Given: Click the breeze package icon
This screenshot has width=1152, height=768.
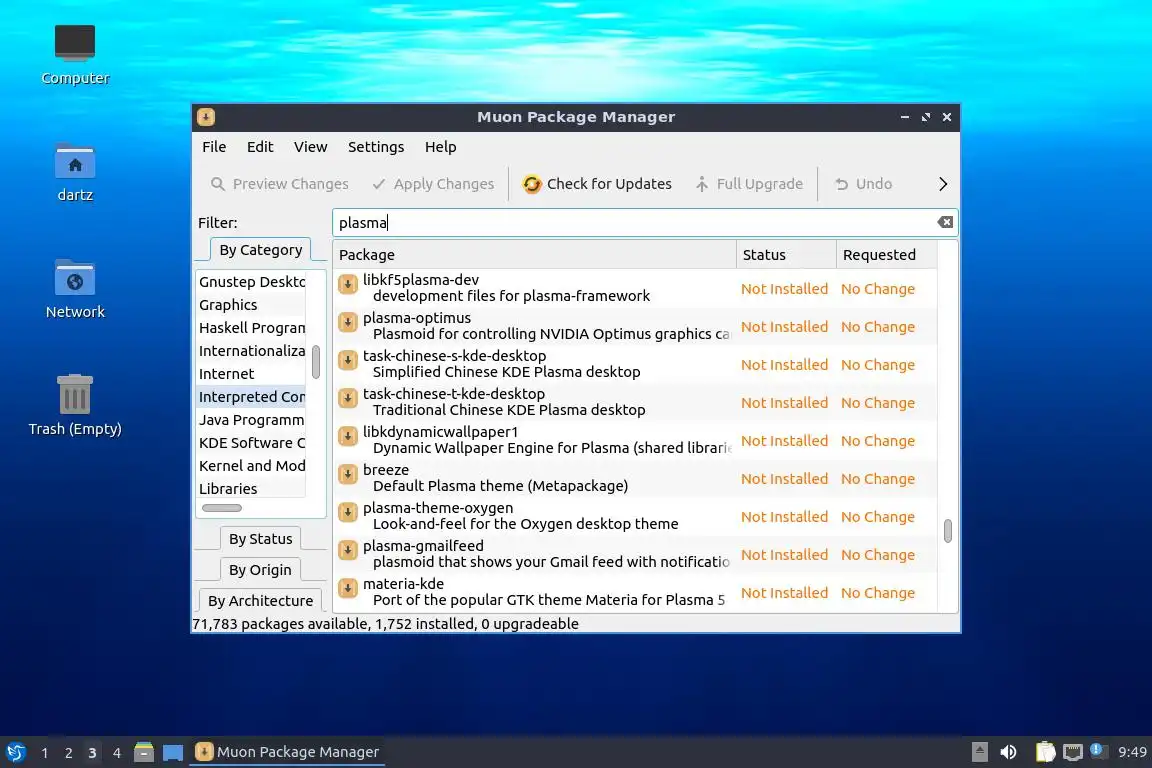Looking at the screenshot, I should pyautogui.click(x=348, y=475).
